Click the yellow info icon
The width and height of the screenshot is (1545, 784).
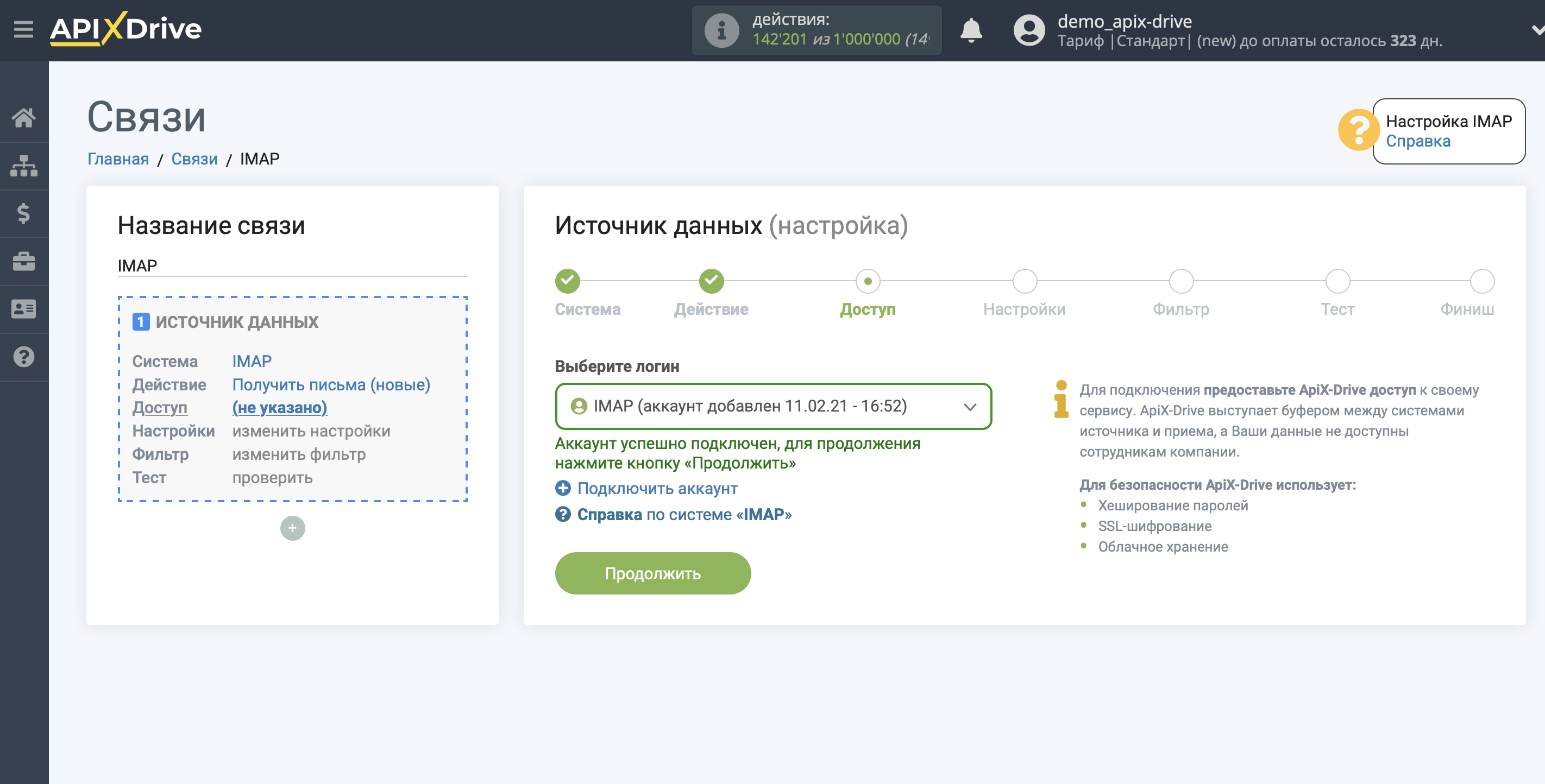coord(1061,399)
